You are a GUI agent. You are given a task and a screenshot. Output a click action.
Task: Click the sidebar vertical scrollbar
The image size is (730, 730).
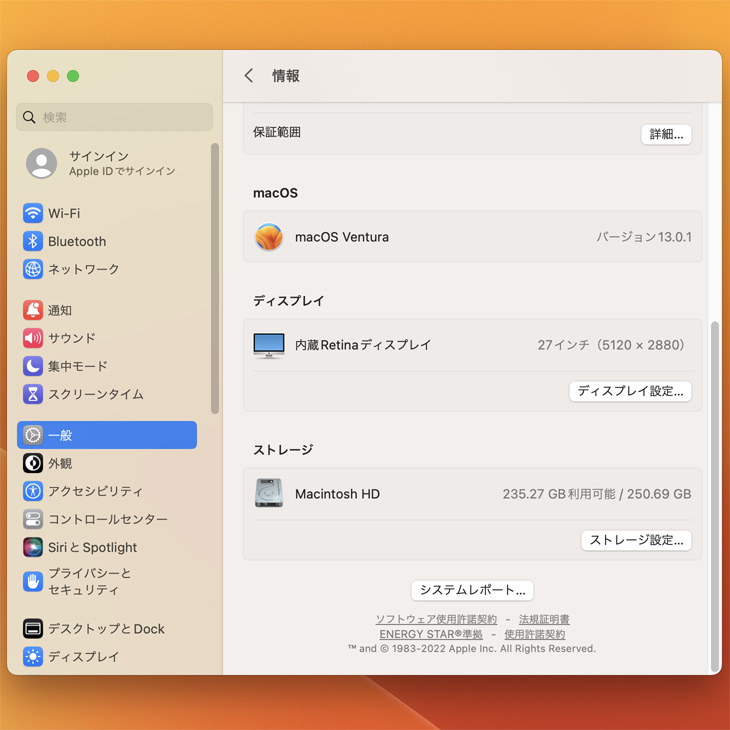(x=215, y=278)
